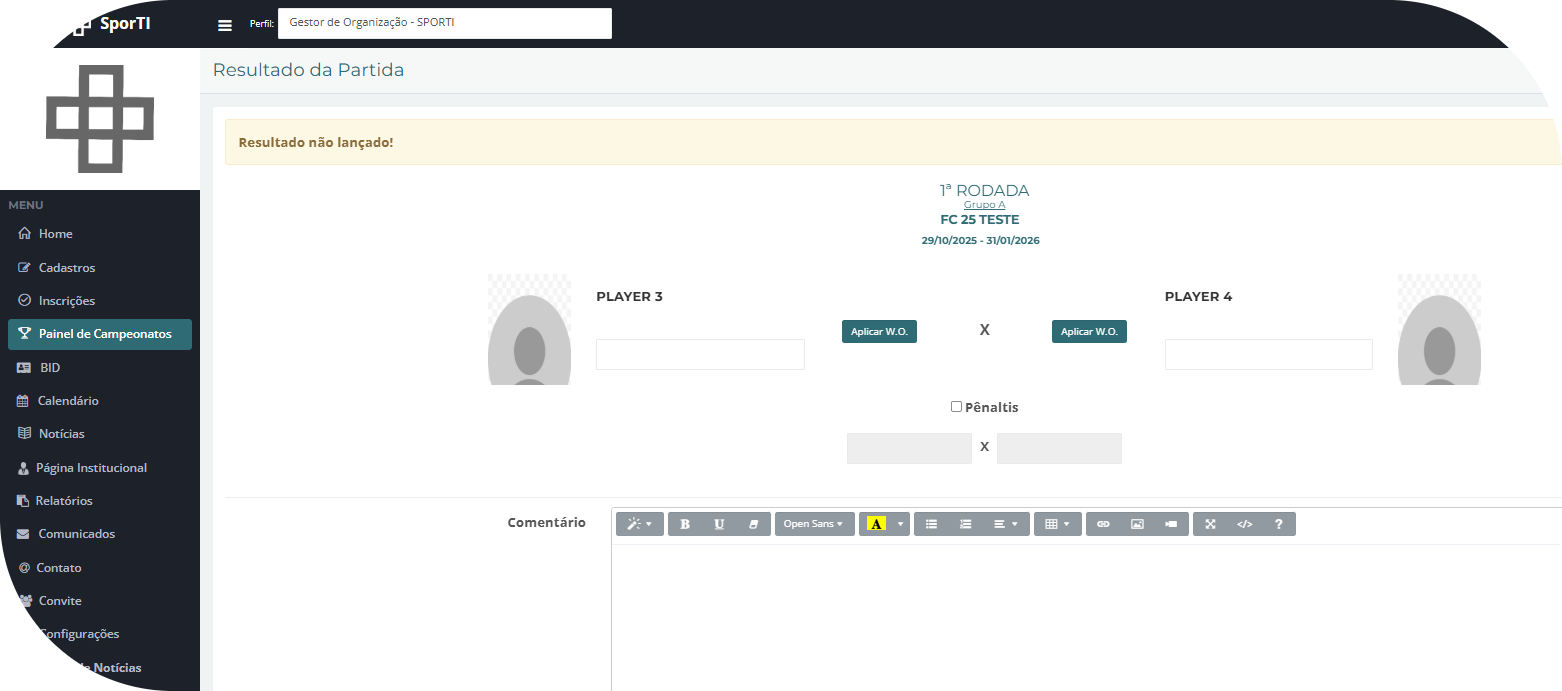Click the eraser clear formatting icon
Viewport: 1562px width, 691px height.
(x=753, y=524)
